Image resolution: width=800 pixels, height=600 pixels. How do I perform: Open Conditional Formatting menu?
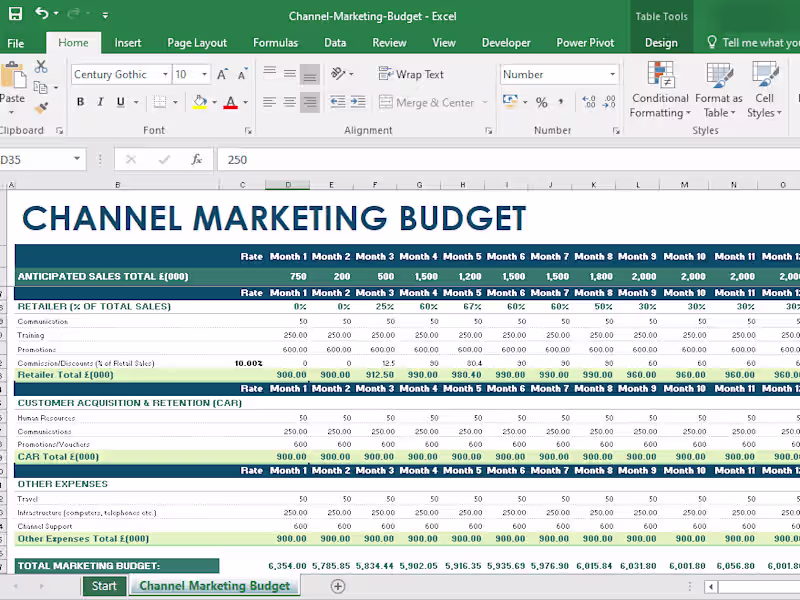(x=660, y=90)
